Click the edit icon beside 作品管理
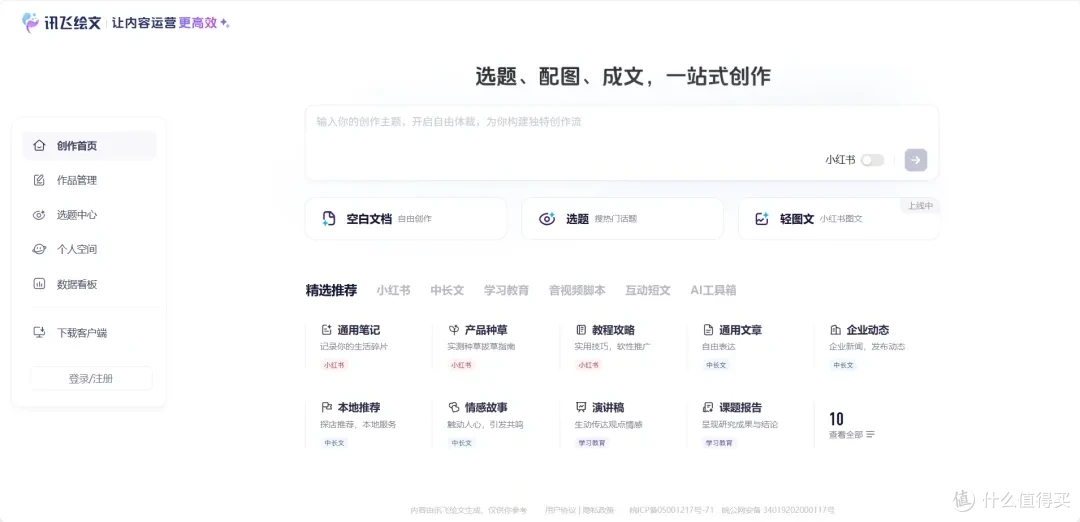Image resolution: width=1080 pixels, height=522 pixels. 39,180
